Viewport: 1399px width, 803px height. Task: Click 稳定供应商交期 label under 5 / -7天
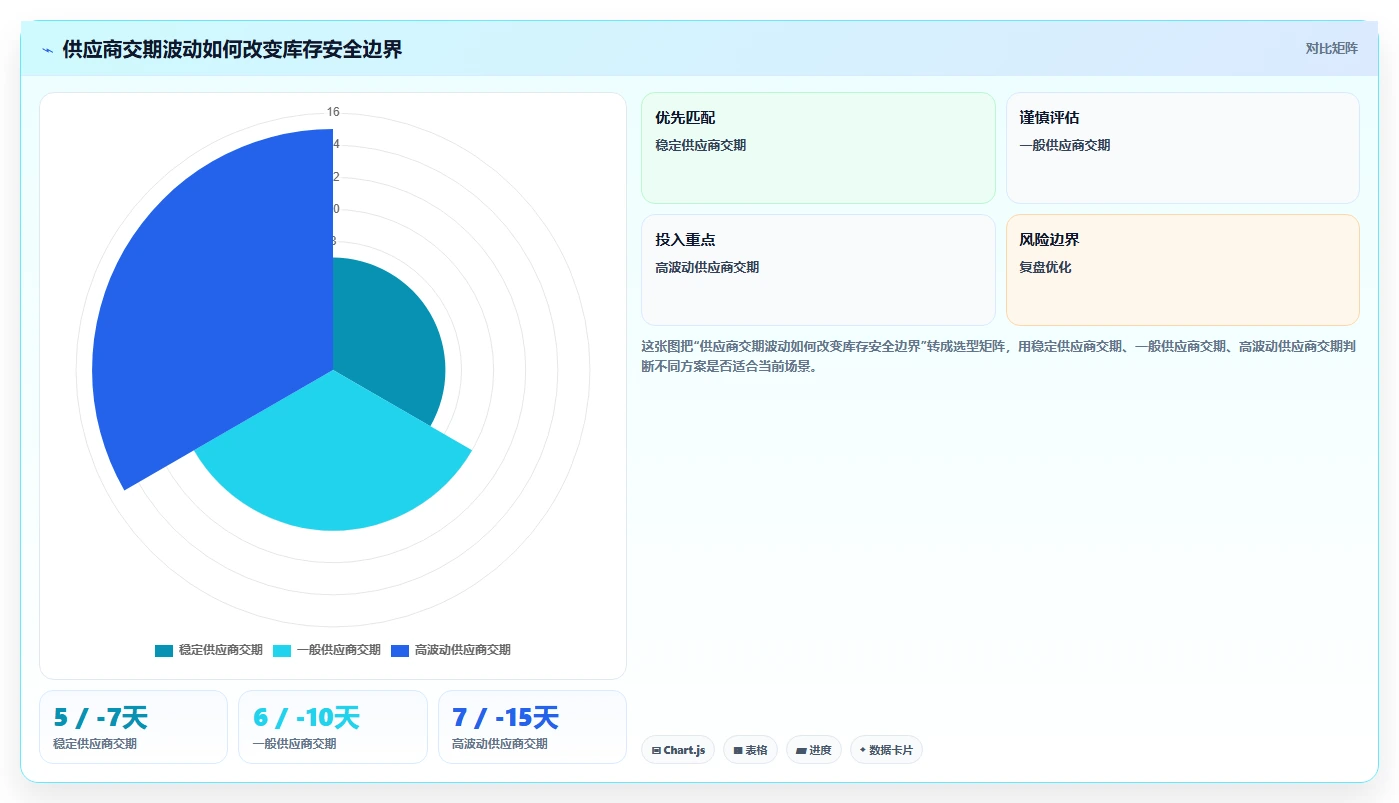pyautogui.click(x=95, y=744)
